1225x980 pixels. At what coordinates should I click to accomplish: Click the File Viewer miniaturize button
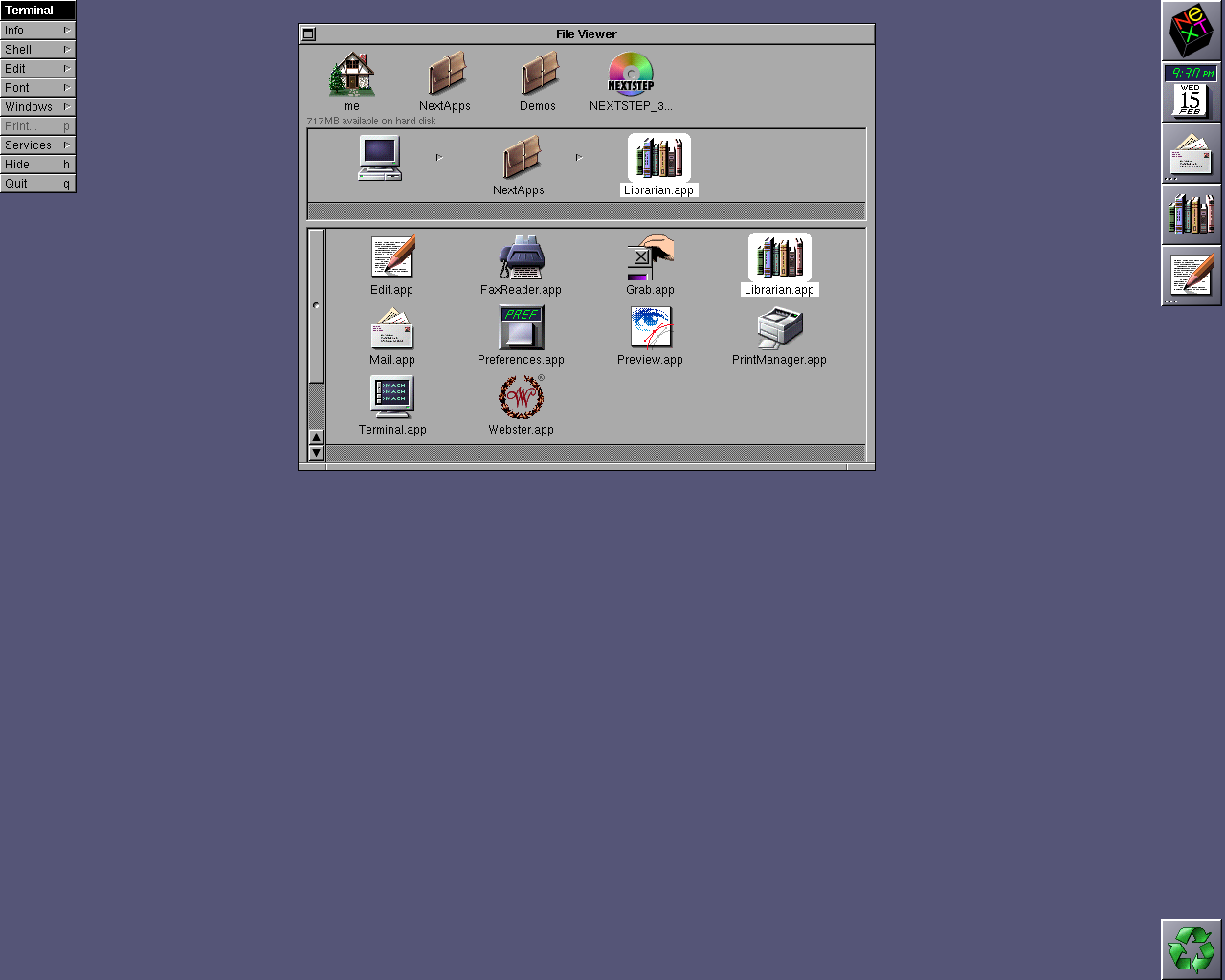[308, 34]
